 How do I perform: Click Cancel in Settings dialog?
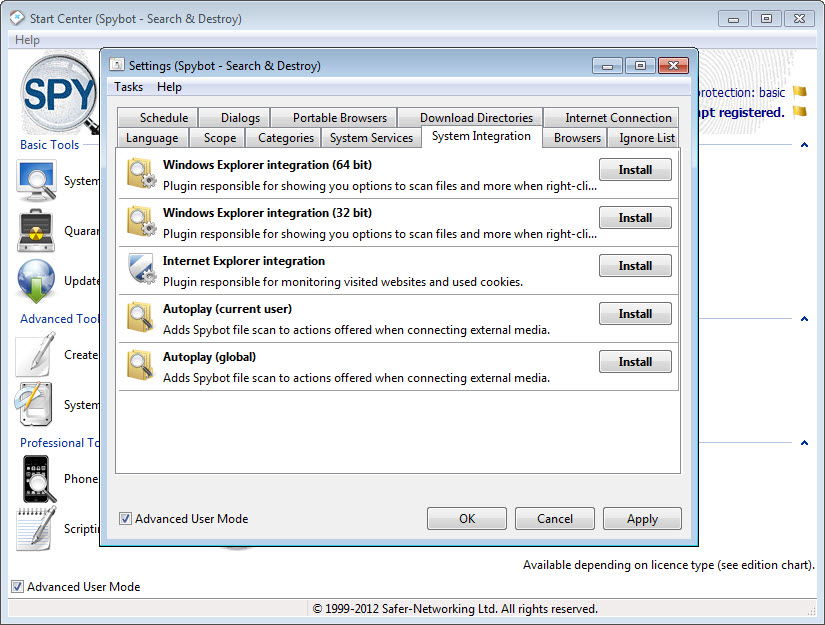click(x=555, y=519)
